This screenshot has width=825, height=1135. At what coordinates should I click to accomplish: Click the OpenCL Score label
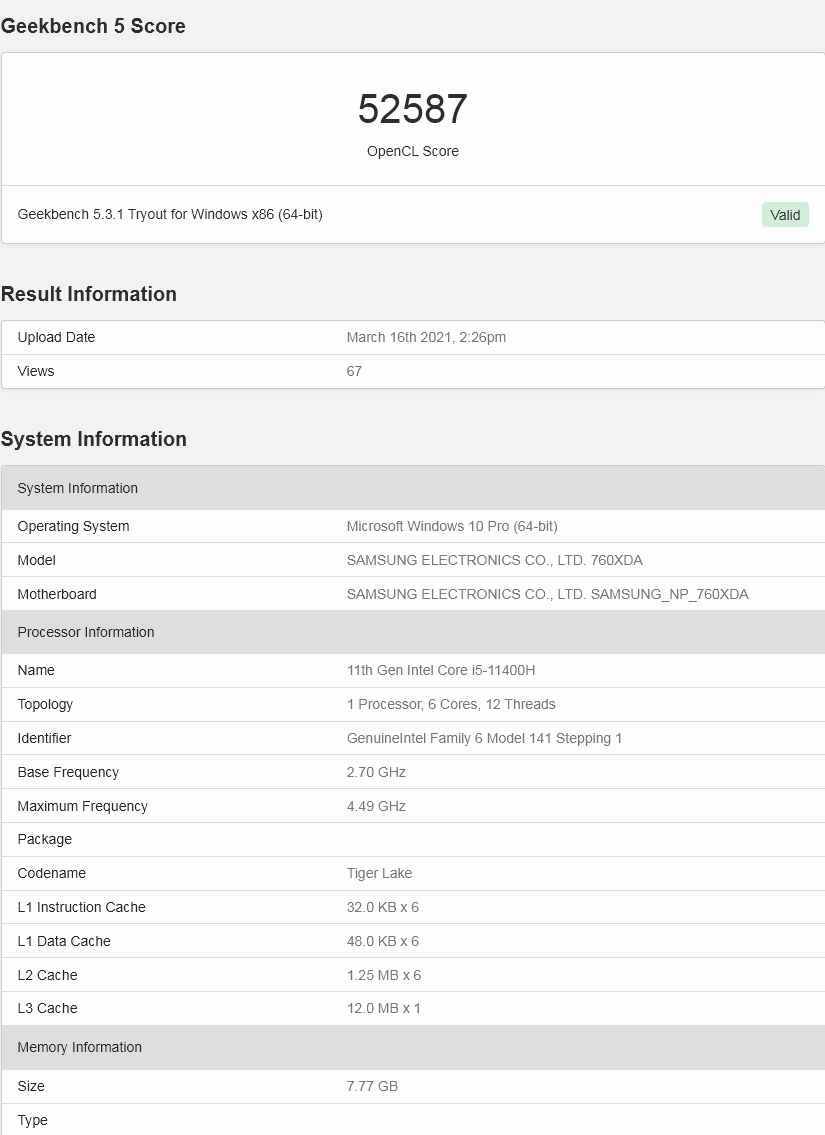(x=412, y=151)
